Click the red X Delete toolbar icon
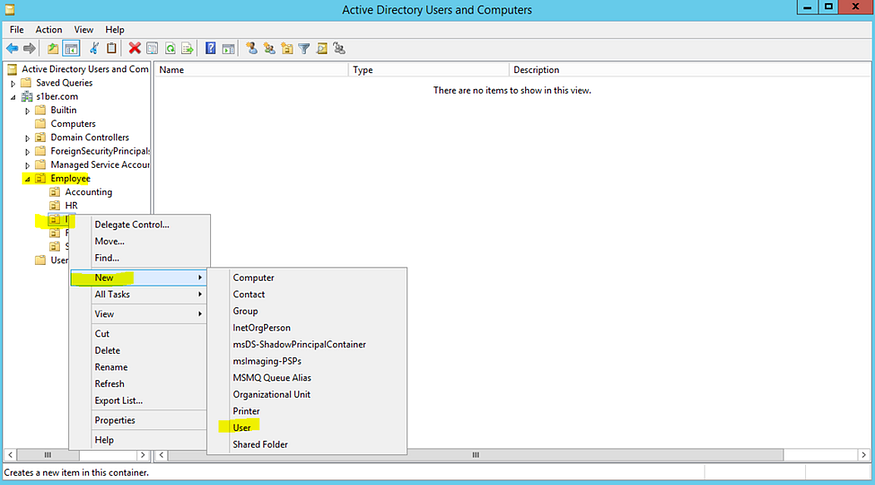Screen dimensions: 875x485 pyautogui.click(x=134, y=49)
